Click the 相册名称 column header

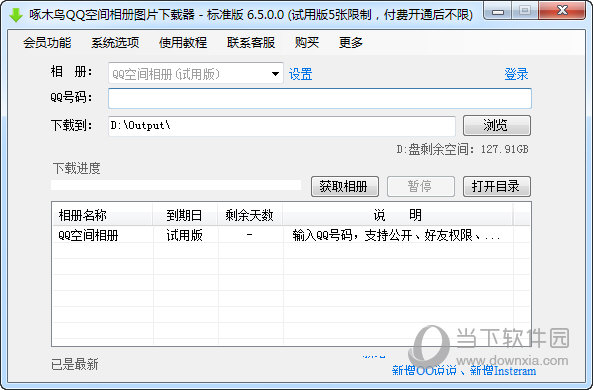(102, 215)
